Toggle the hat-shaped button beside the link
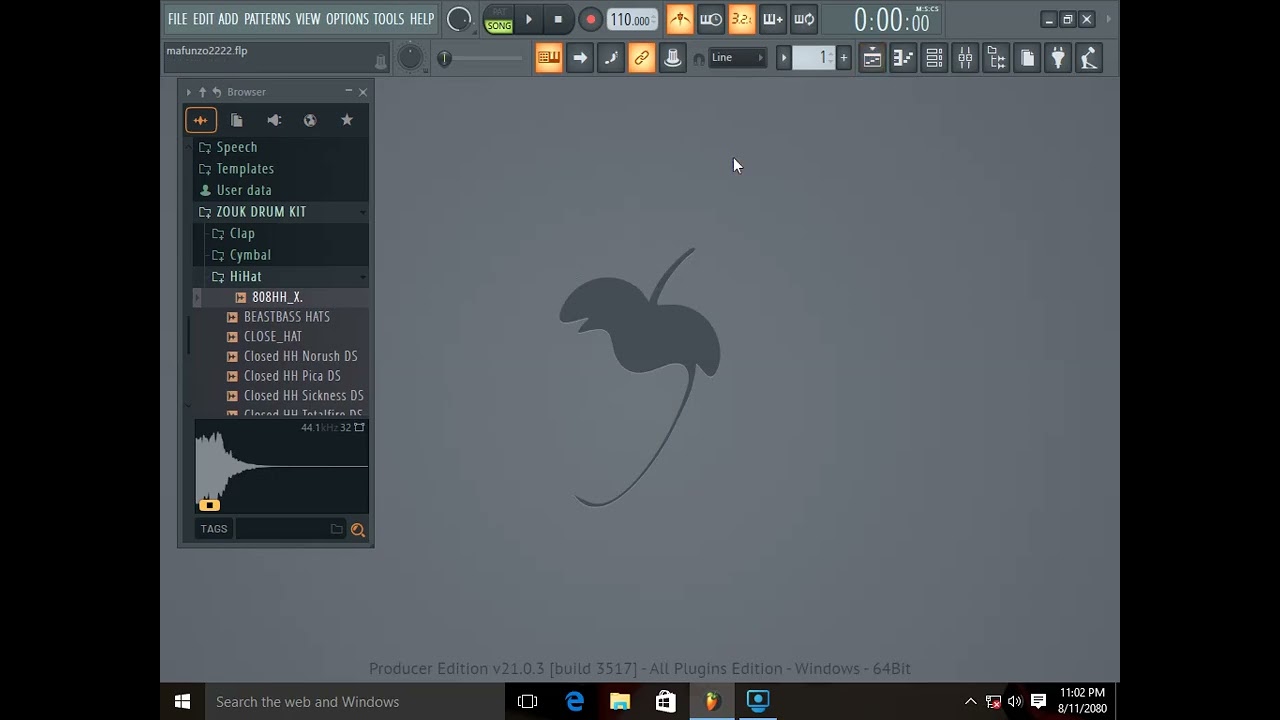Viewport: 1280px width, 720px height. (673, 58)
